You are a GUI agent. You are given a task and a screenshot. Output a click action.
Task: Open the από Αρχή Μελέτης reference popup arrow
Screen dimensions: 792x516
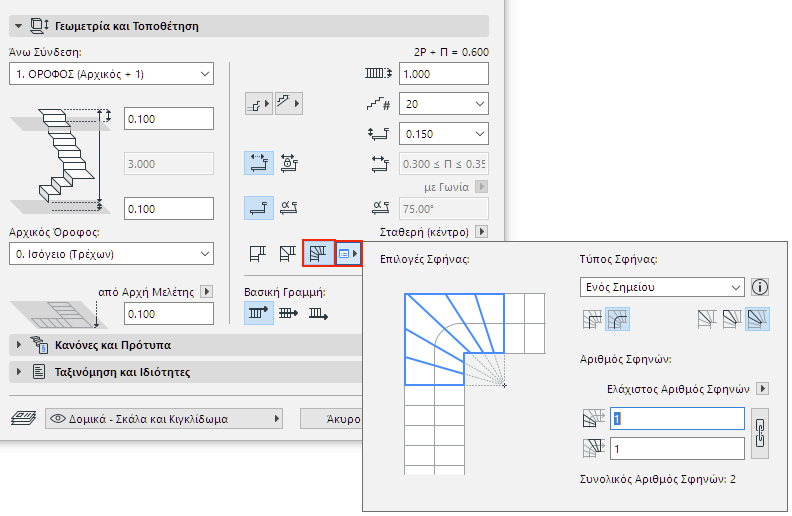206,291
